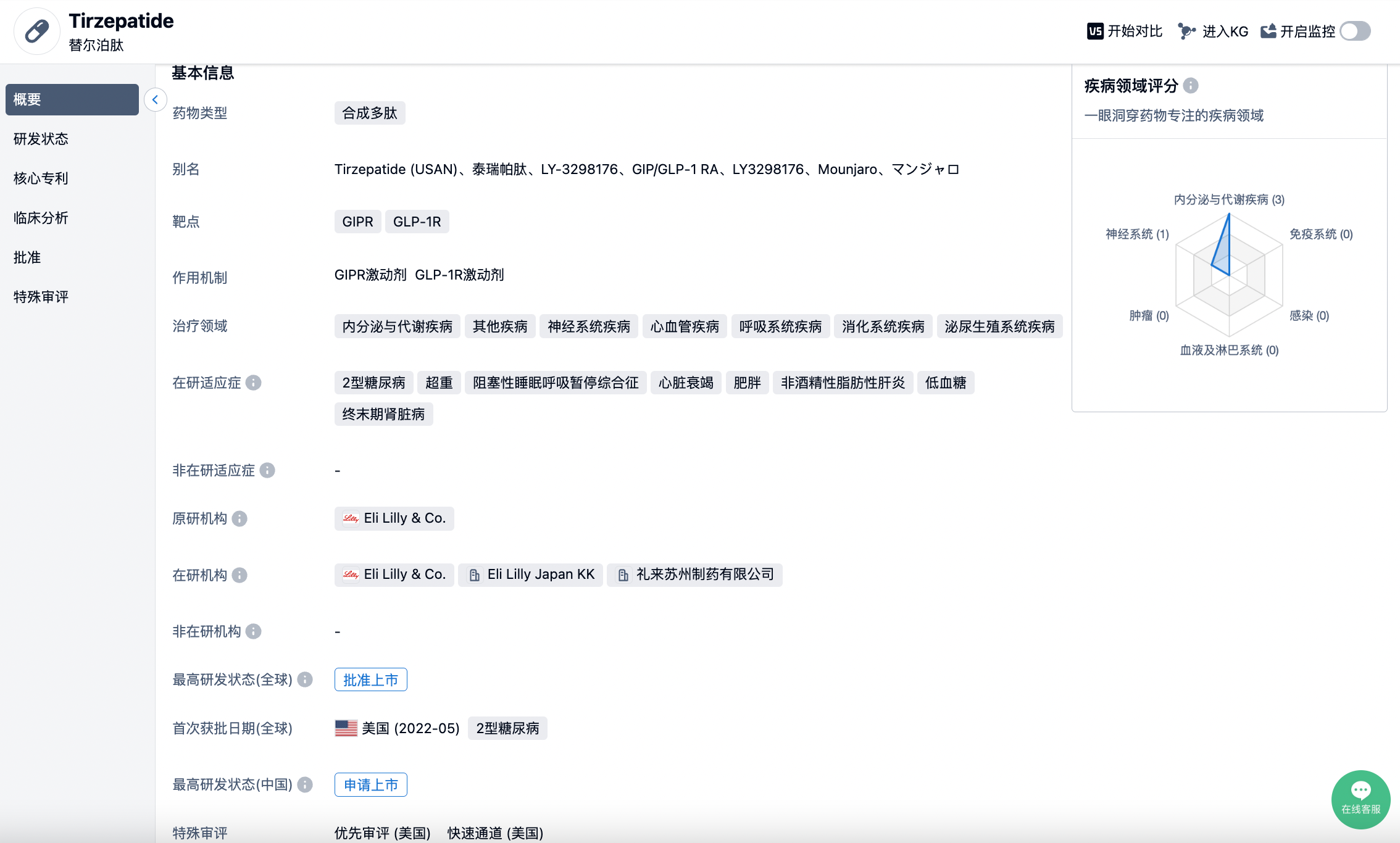Click the 免疫系统 (0) radar label
The width and height of the screenshot is (1400, 843).
(x=1321, y=234)
